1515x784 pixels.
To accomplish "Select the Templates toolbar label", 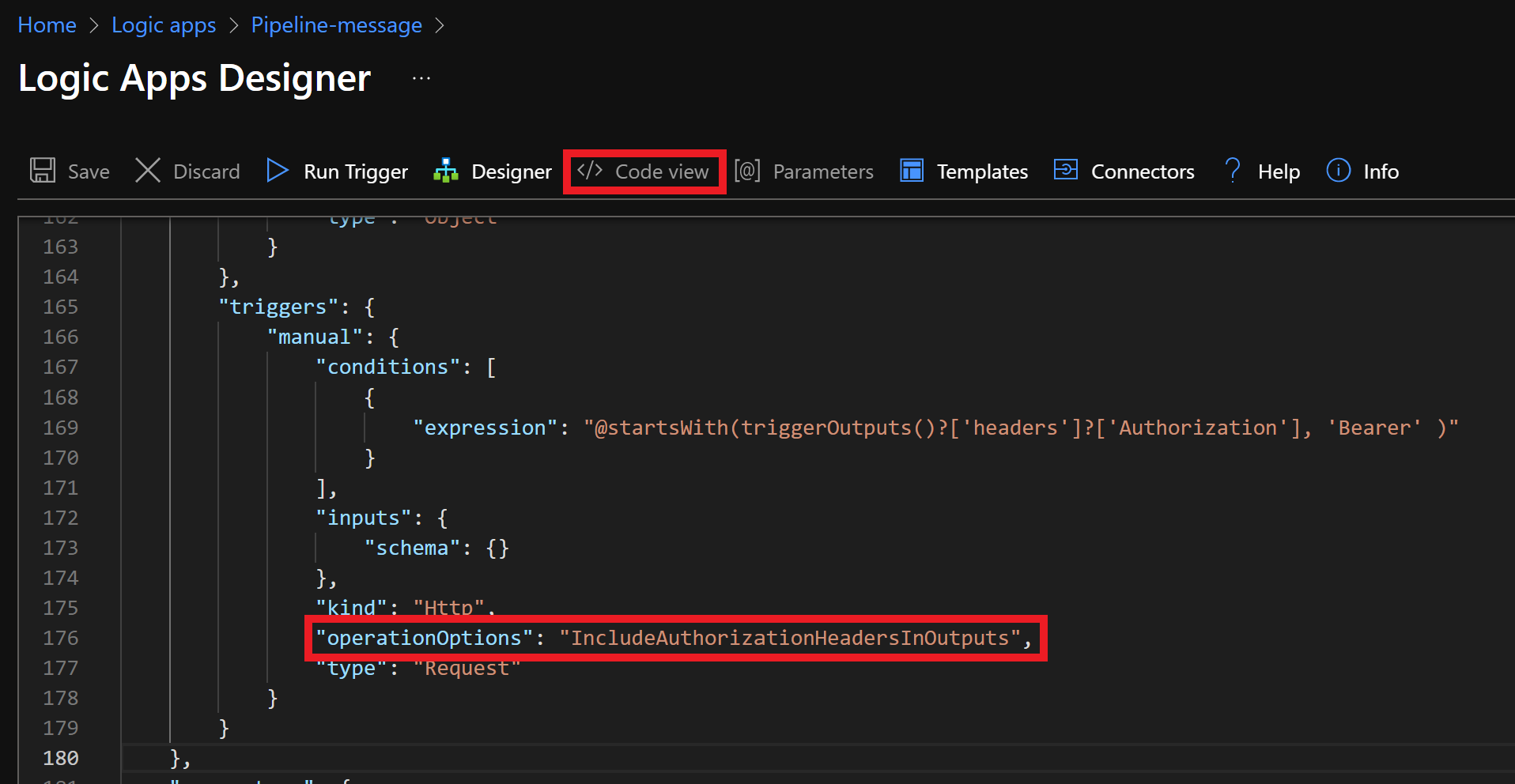I will pyautogui.click(x=982, y=171).
